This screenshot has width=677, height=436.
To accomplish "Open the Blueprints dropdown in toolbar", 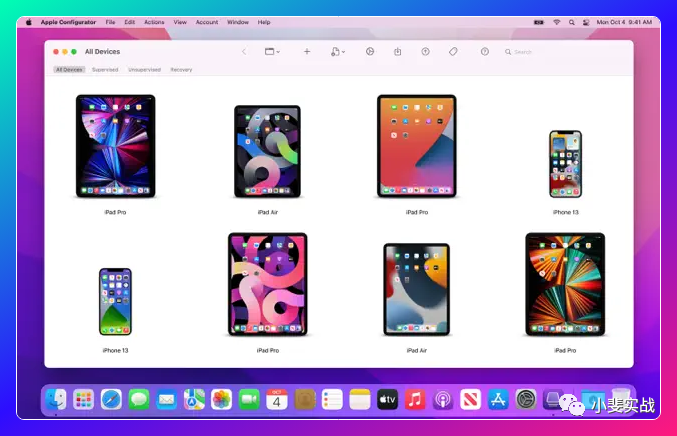I will click(x=338, y=51).
